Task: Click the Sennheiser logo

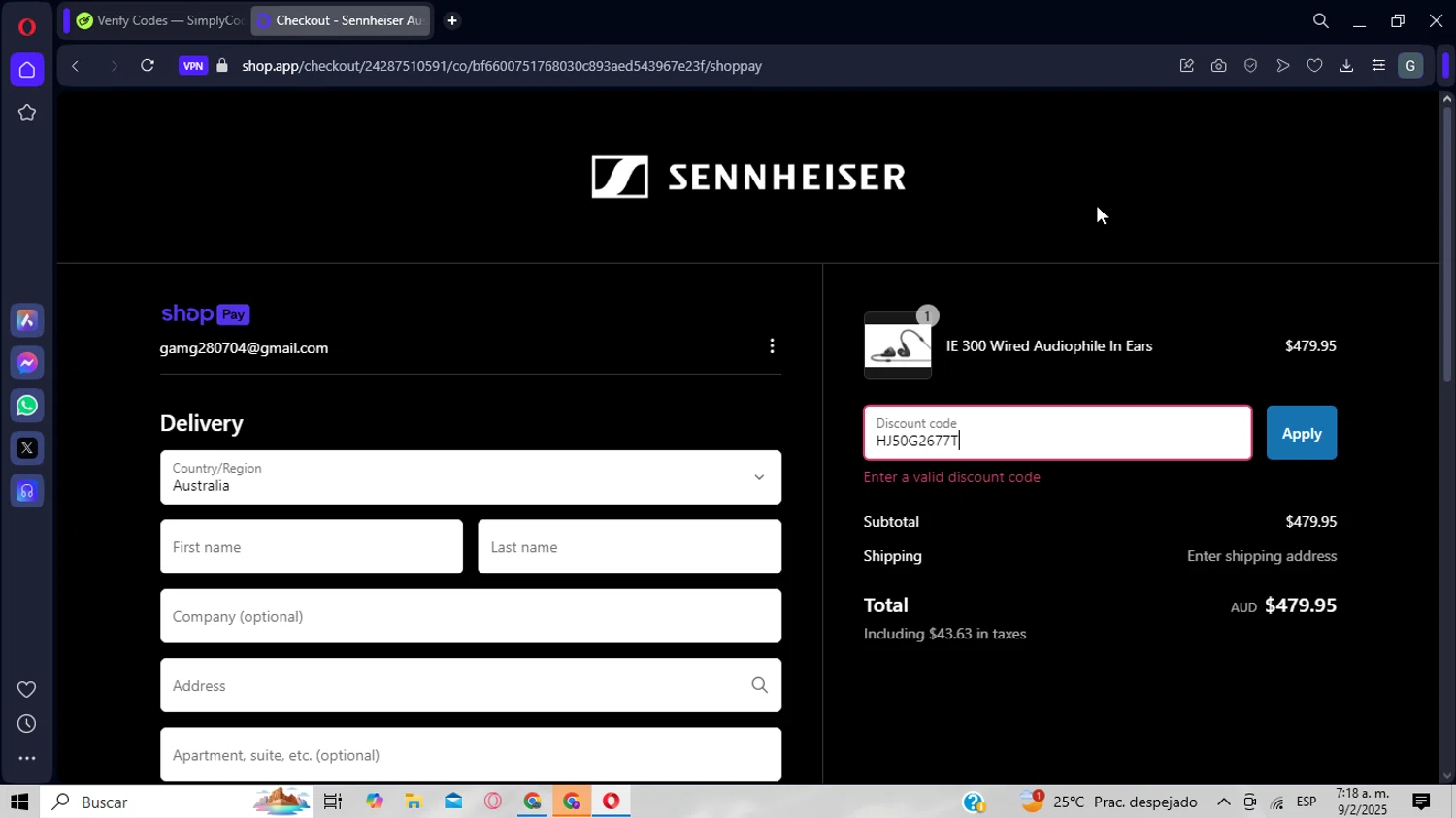Action: [748, 177]
